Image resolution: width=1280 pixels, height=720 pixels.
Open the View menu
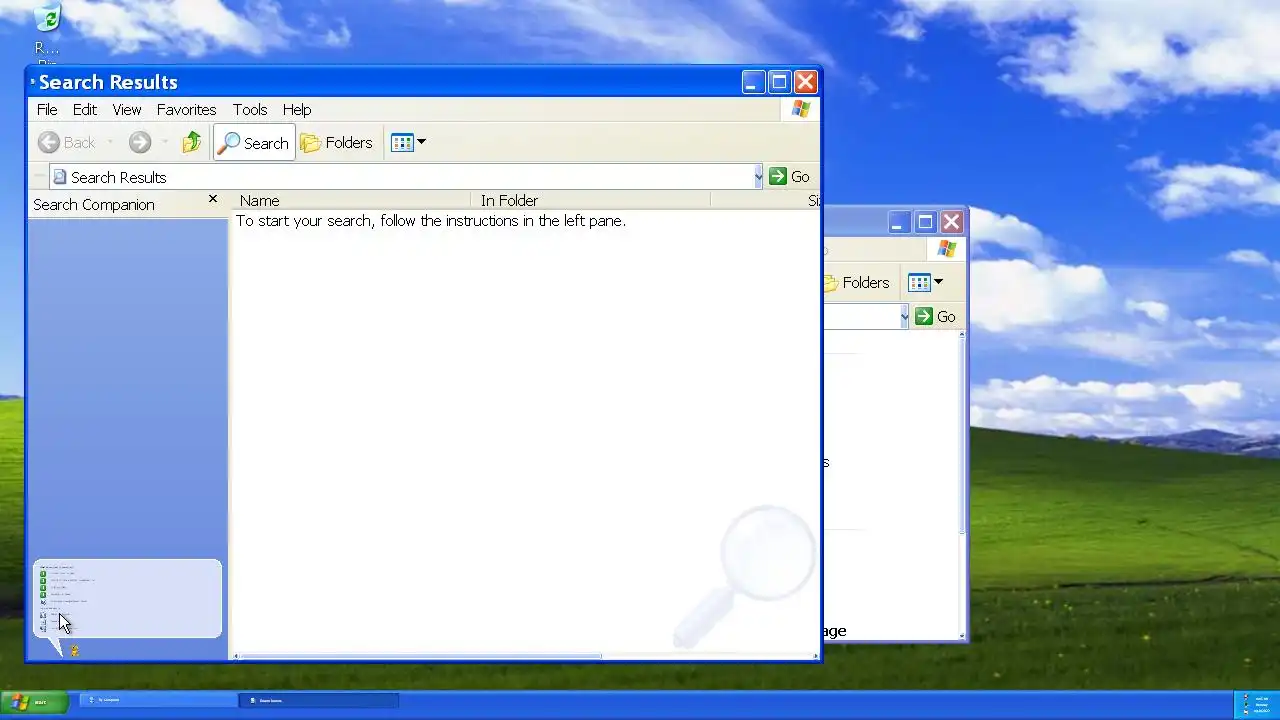(x=127, y=110)
